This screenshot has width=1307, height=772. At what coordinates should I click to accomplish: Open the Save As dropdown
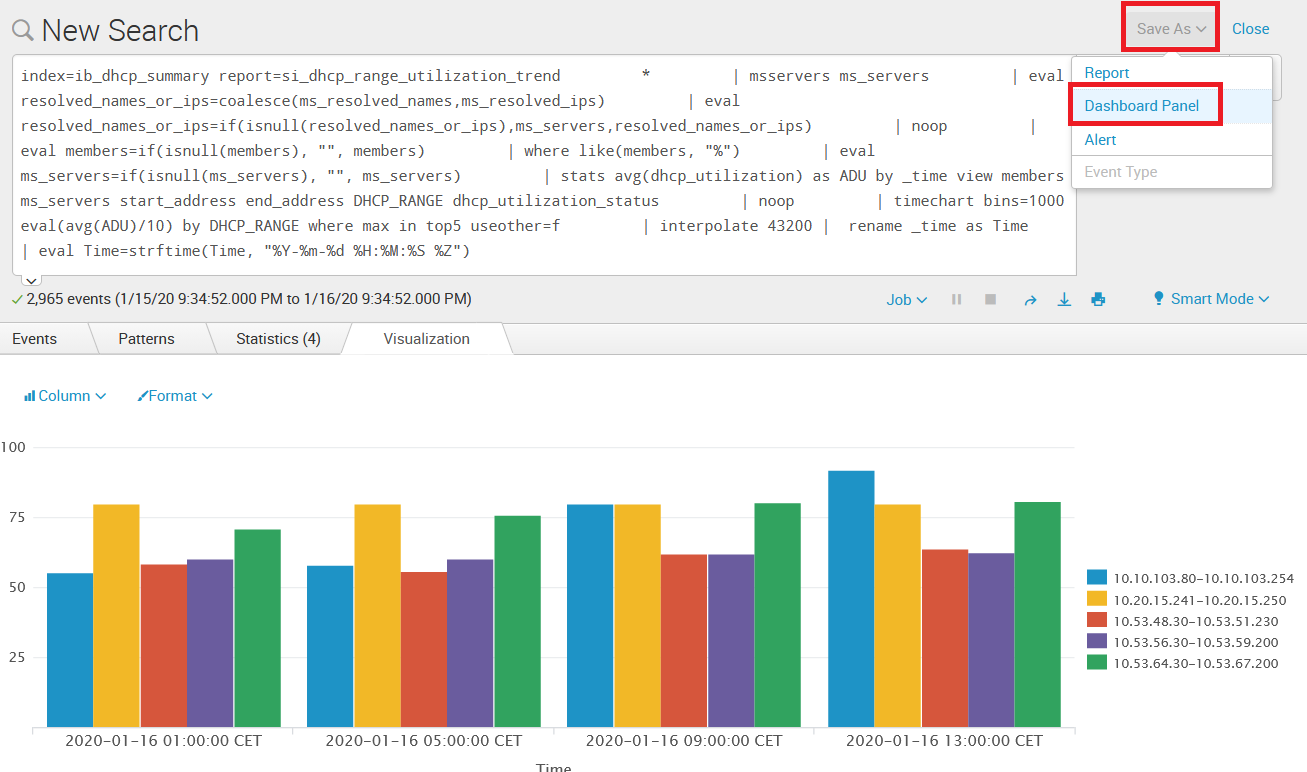pyautogui.click(x=1169, y=28)
